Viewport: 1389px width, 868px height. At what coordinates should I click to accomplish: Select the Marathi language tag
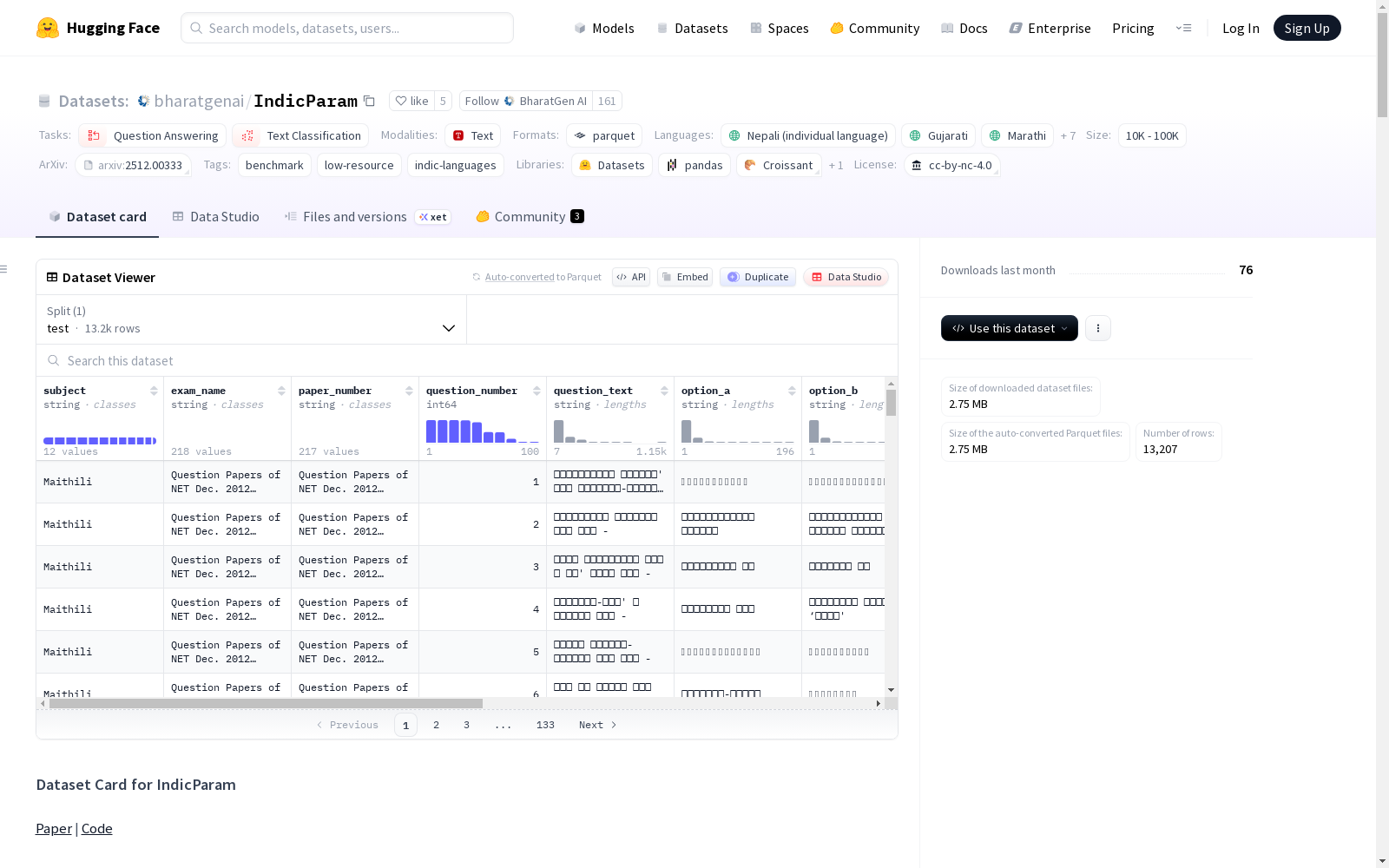click(x=1017, y=135)
